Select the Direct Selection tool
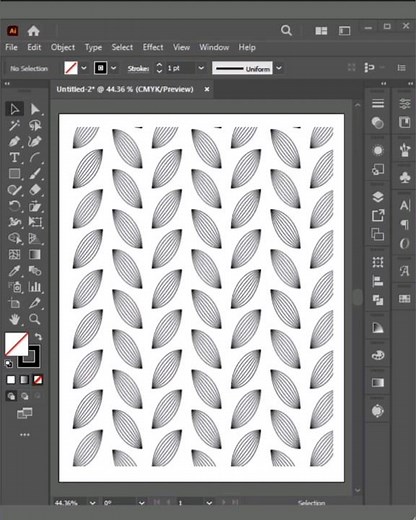 [35, 109]
